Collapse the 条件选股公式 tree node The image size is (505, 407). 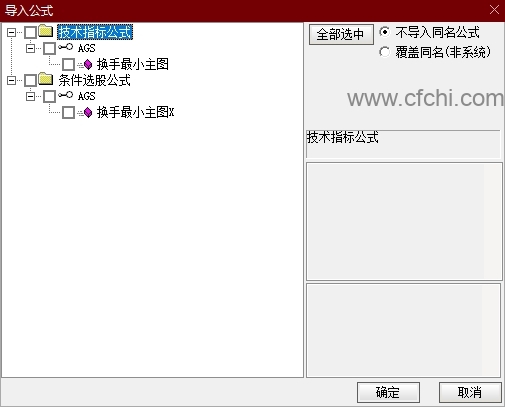11,80
